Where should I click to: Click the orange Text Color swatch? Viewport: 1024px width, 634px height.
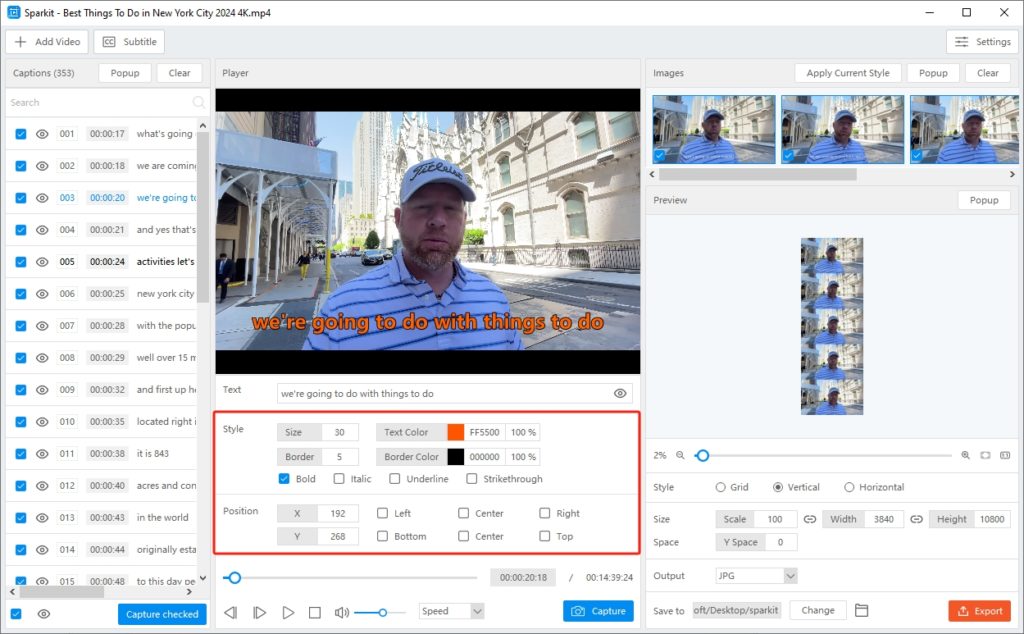tap(456, 432)
